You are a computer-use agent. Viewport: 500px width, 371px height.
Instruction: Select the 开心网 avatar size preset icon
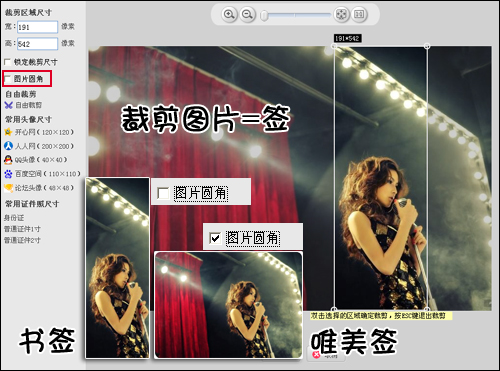[8, 132]
